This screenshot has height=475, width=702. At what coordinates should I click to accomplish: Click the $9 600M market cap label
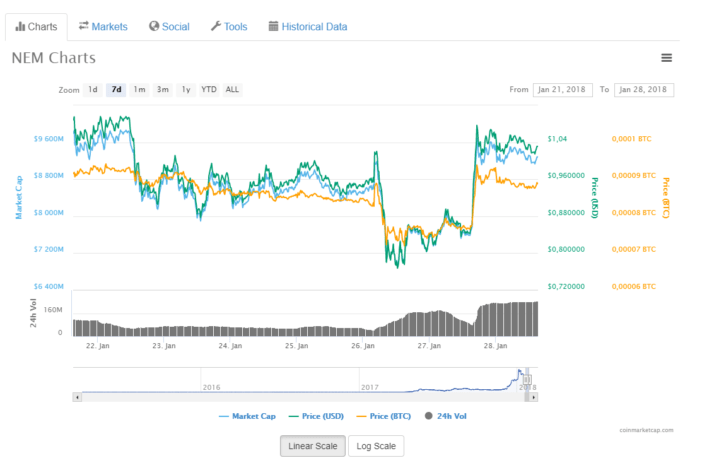coord(49,139)
